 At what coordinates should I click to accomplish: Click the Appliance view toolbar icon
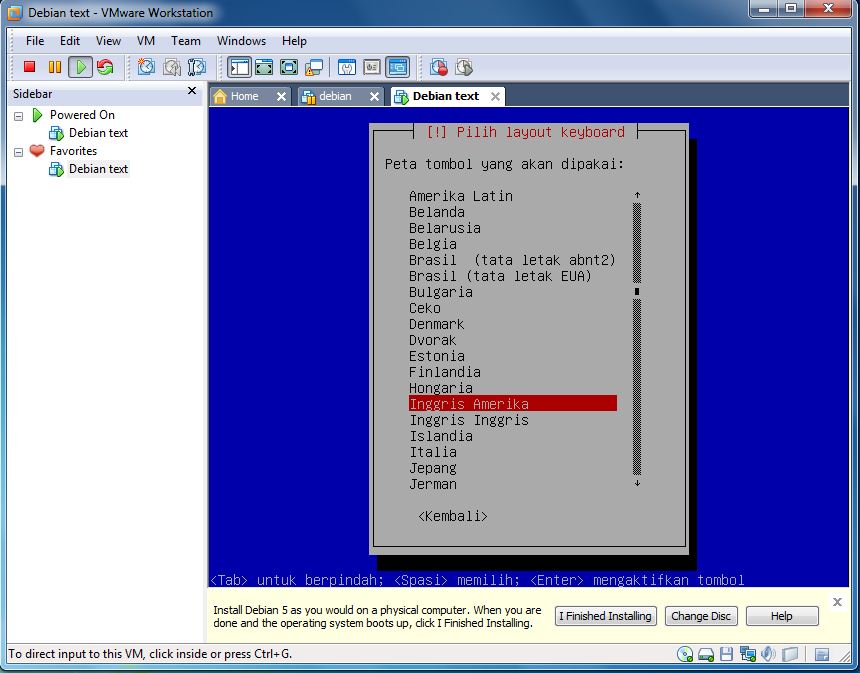(372, 67)
